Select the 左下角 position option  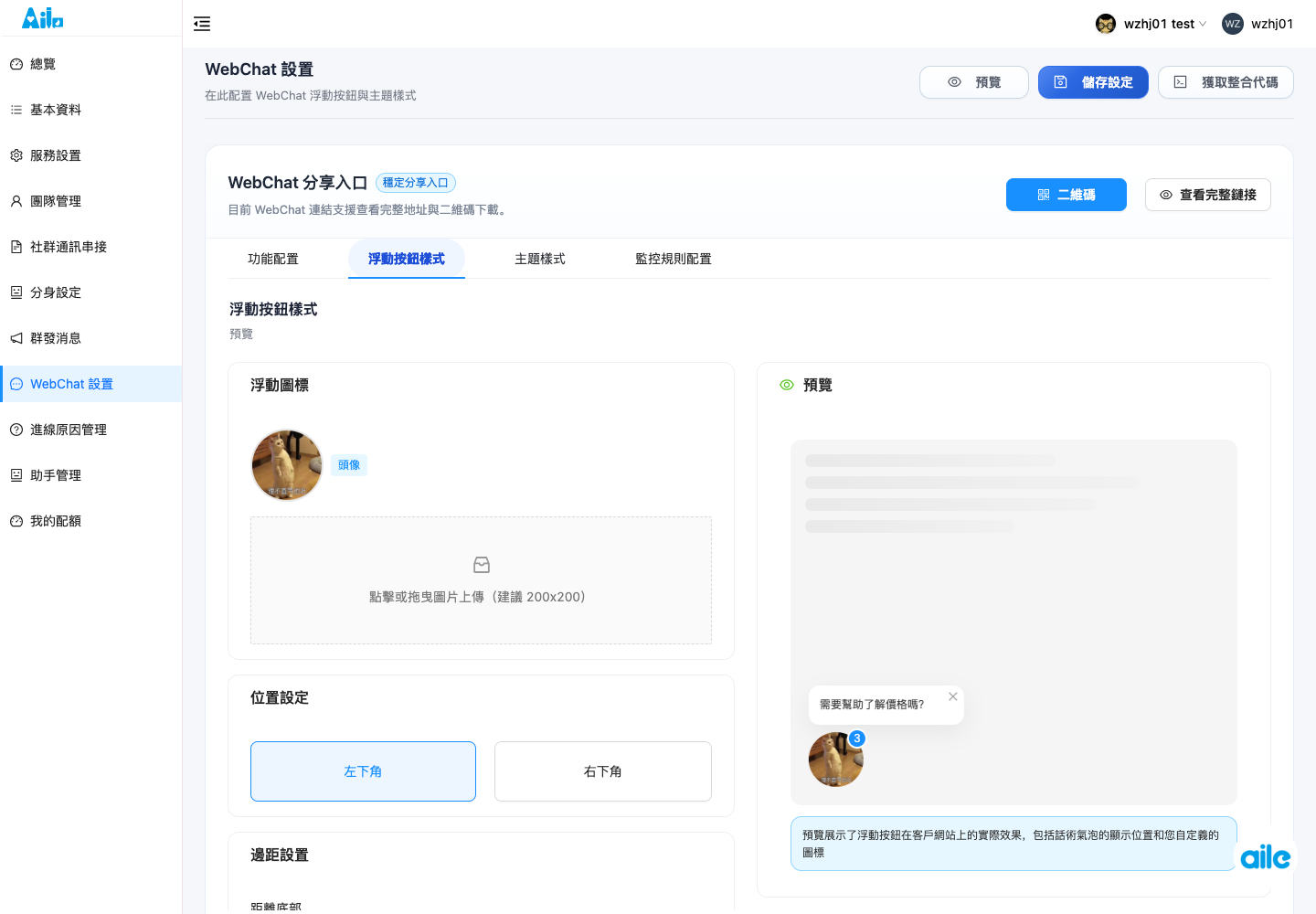point(363,771)
